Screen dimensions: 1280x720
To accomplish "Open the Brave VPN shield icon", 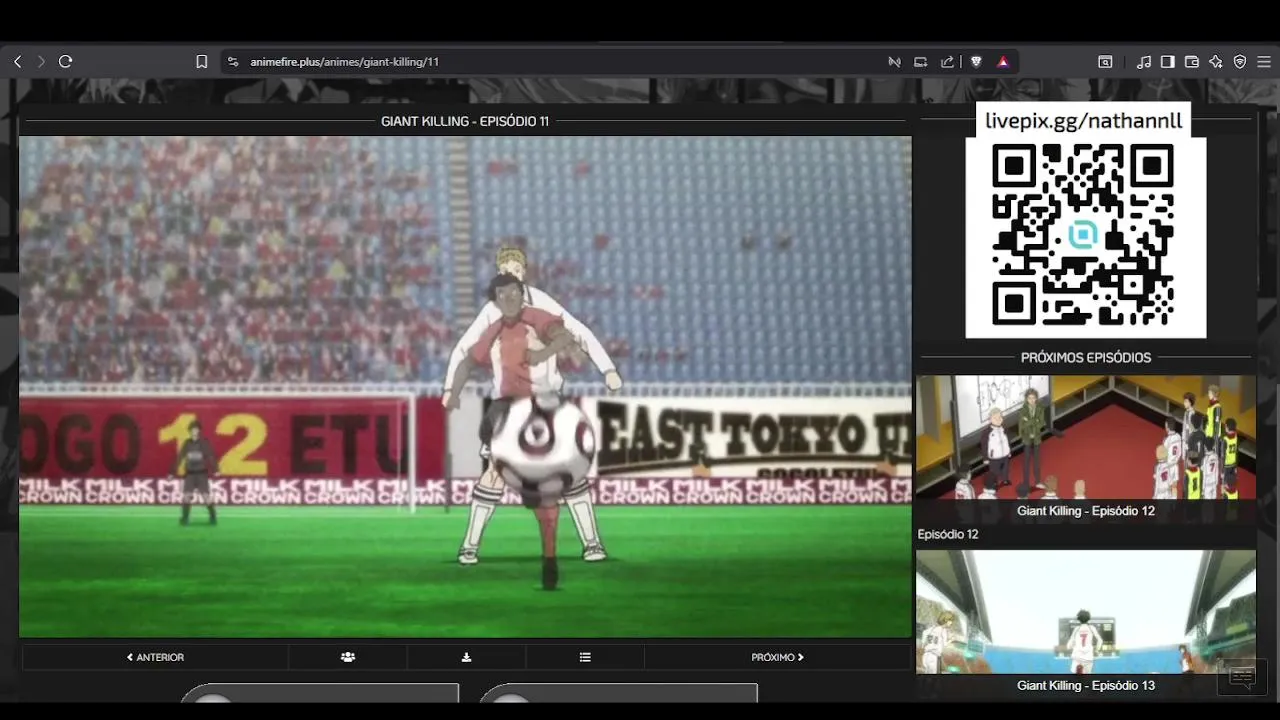I will pos(1240,62).
